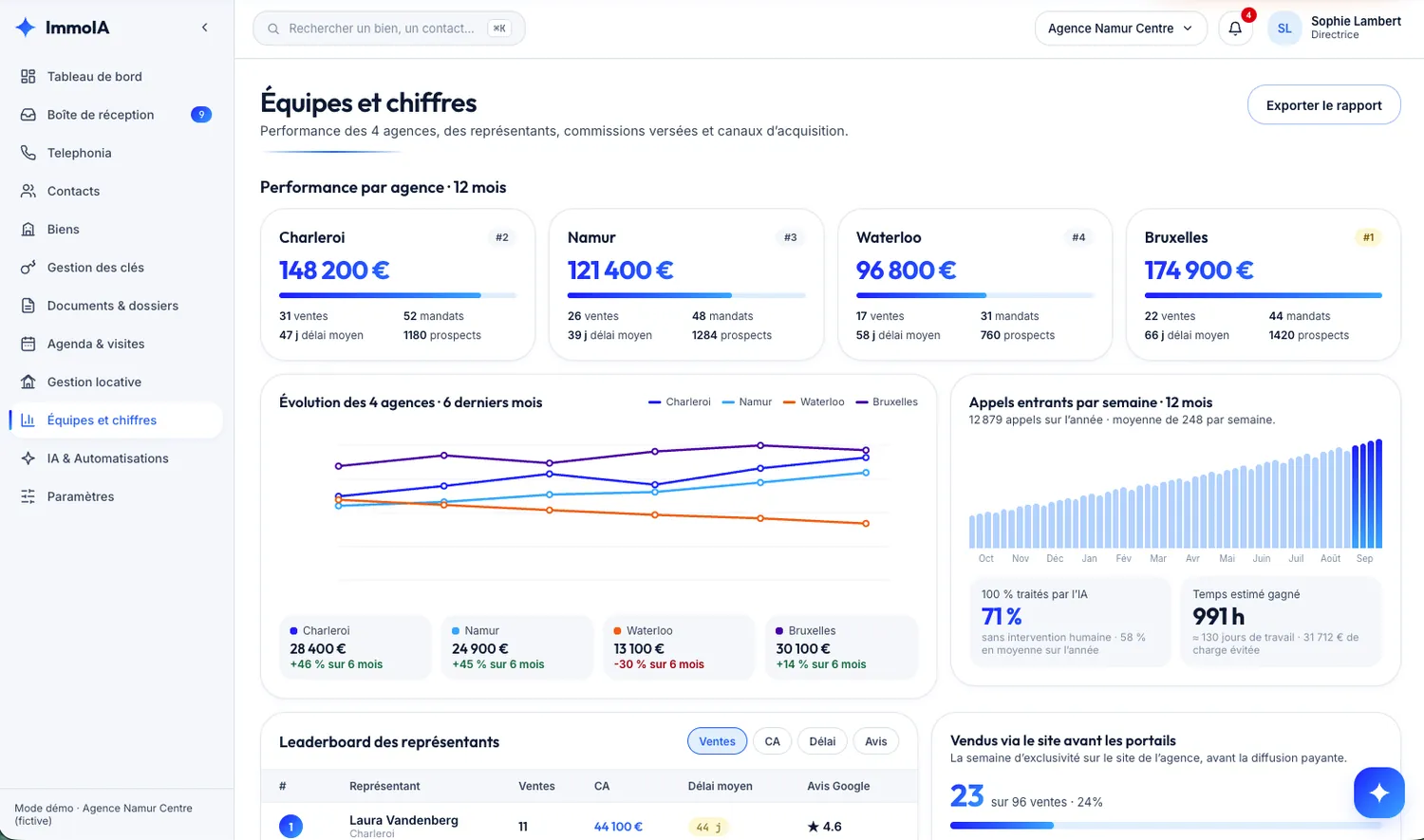
Task: Click the 44 100 € CA value
Action: 618,827
